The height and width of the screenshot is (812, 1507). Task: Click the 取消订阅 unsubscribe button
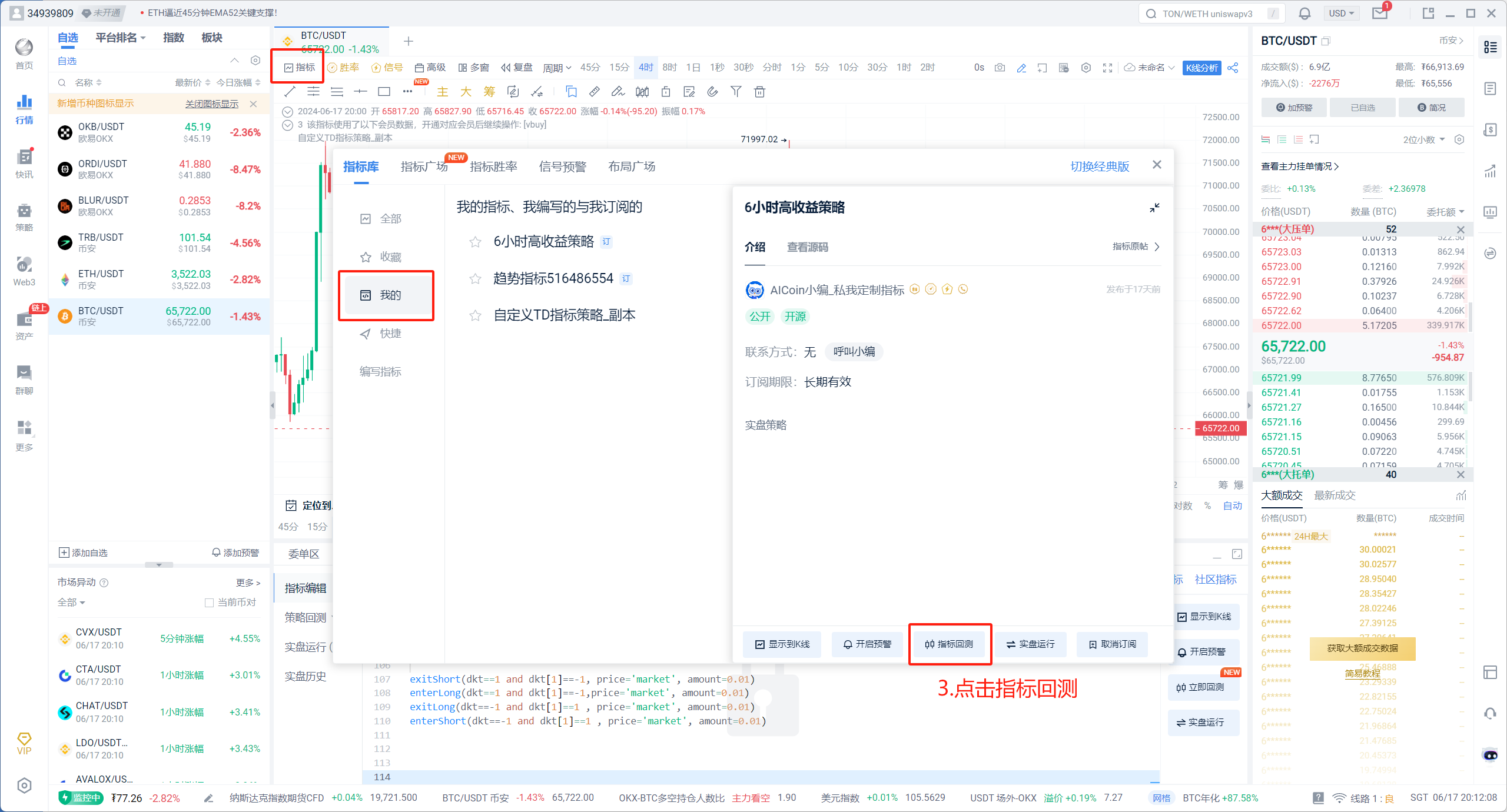(x=1112, y=644)
